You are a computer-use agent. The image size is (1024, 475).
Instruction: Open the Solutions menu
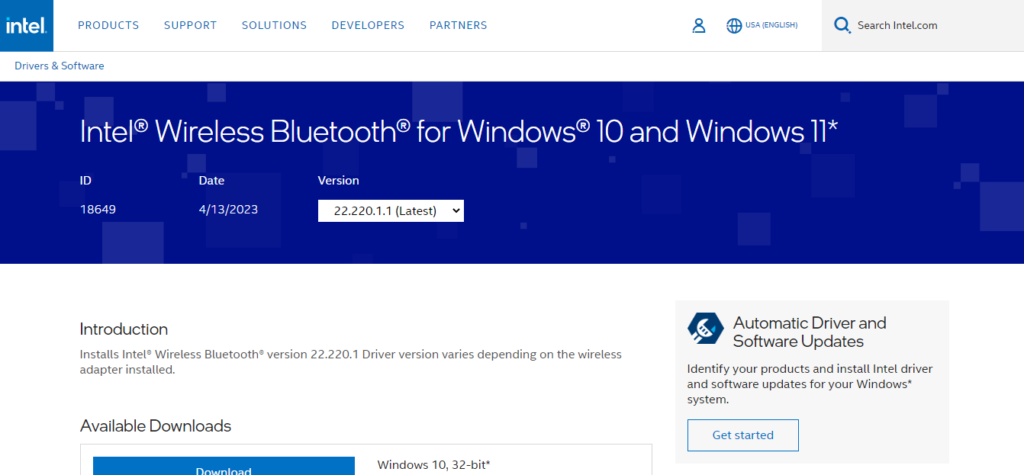click(274, 25)
